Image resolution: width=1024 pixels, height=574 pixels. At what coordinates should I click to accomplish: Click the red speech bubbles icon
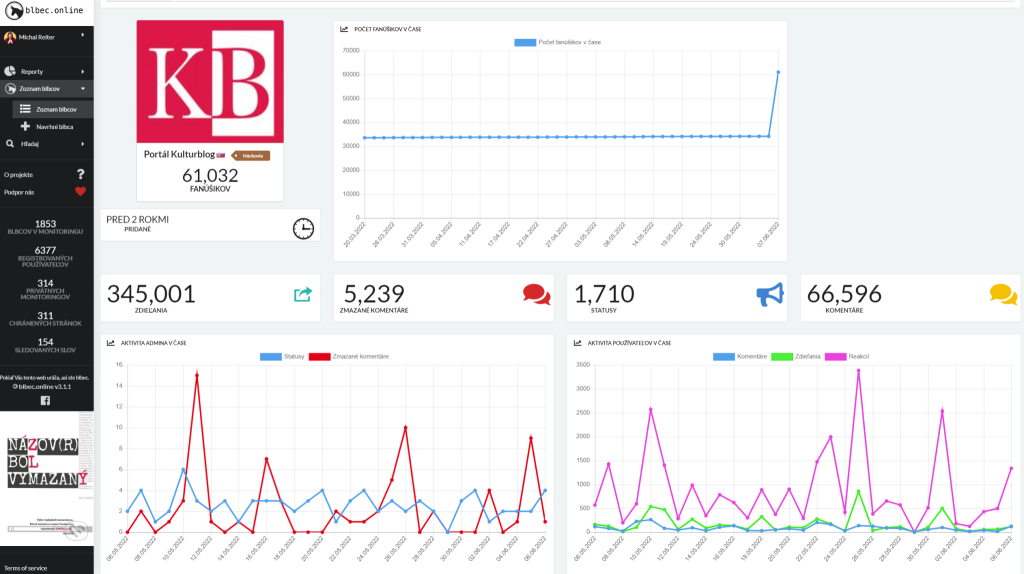pyautogui.click(x=536, y=295)
